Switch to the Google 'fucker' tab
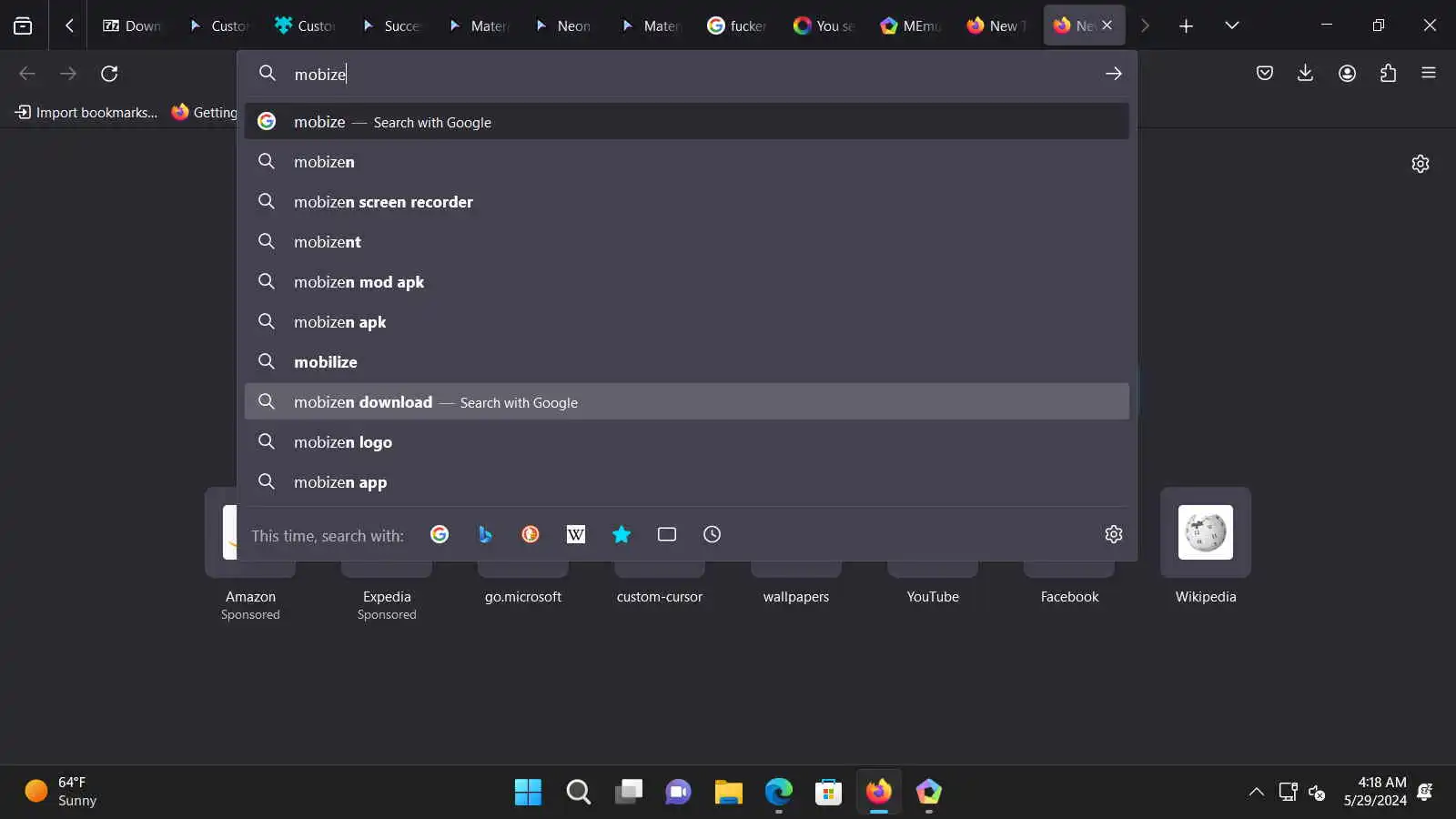 click(x=738, y=25)
